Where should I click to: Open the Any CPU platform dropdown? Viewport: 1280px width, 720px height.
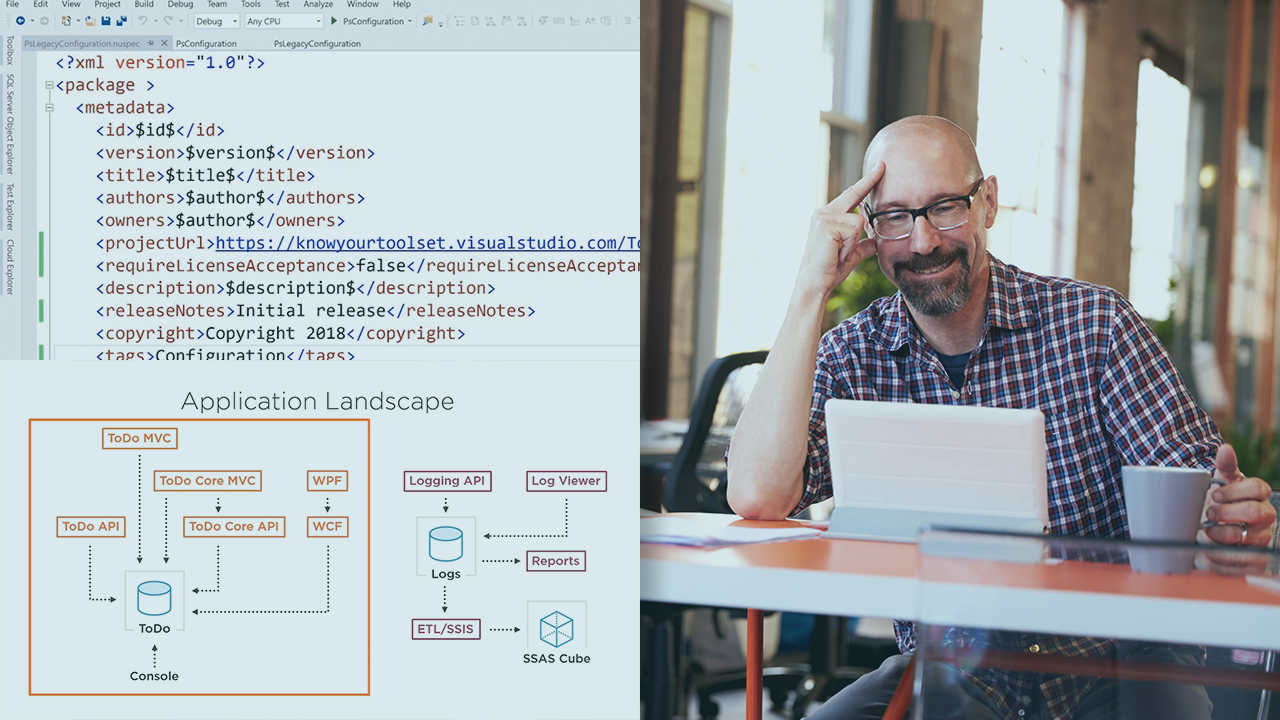(283, 21)
